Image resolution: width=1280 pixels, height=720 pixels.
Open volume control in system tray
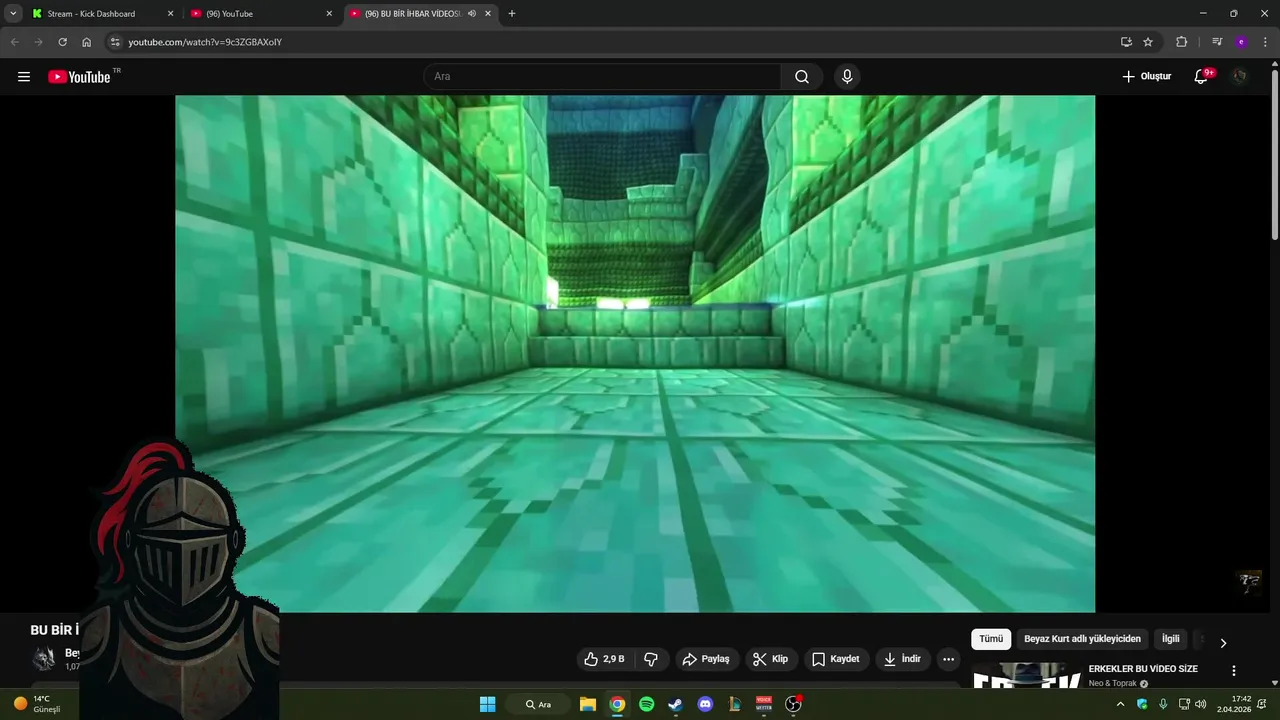point(1200,704)
